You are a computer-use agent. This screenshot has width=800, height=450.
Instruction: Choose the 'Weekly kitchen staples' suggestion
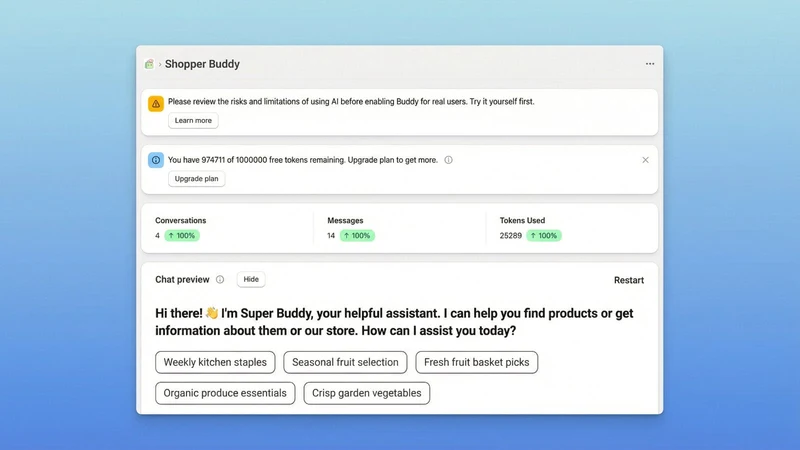pyautogui.click(x=215, y=362)
